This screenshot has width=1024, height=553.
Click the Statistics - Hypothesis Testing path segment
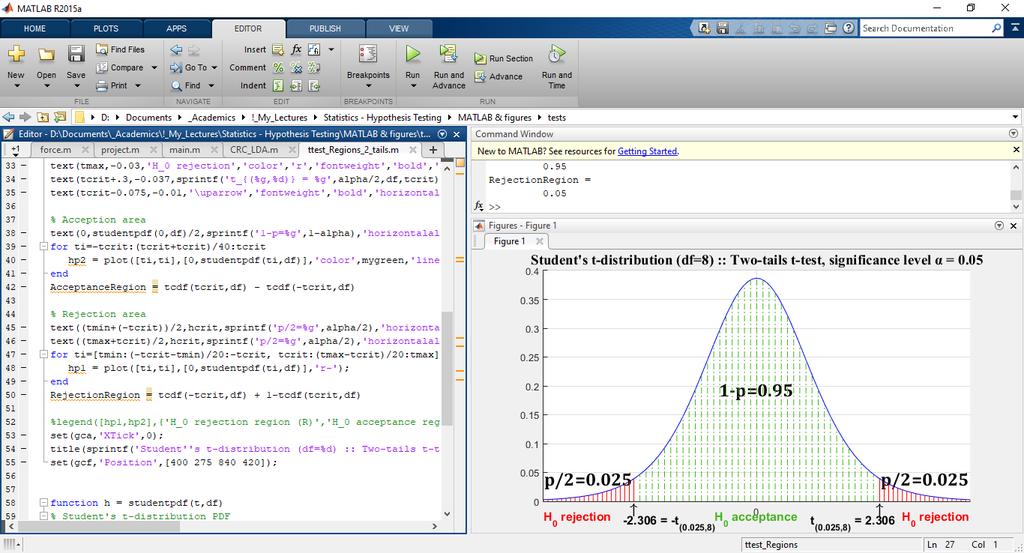[382, 118]
